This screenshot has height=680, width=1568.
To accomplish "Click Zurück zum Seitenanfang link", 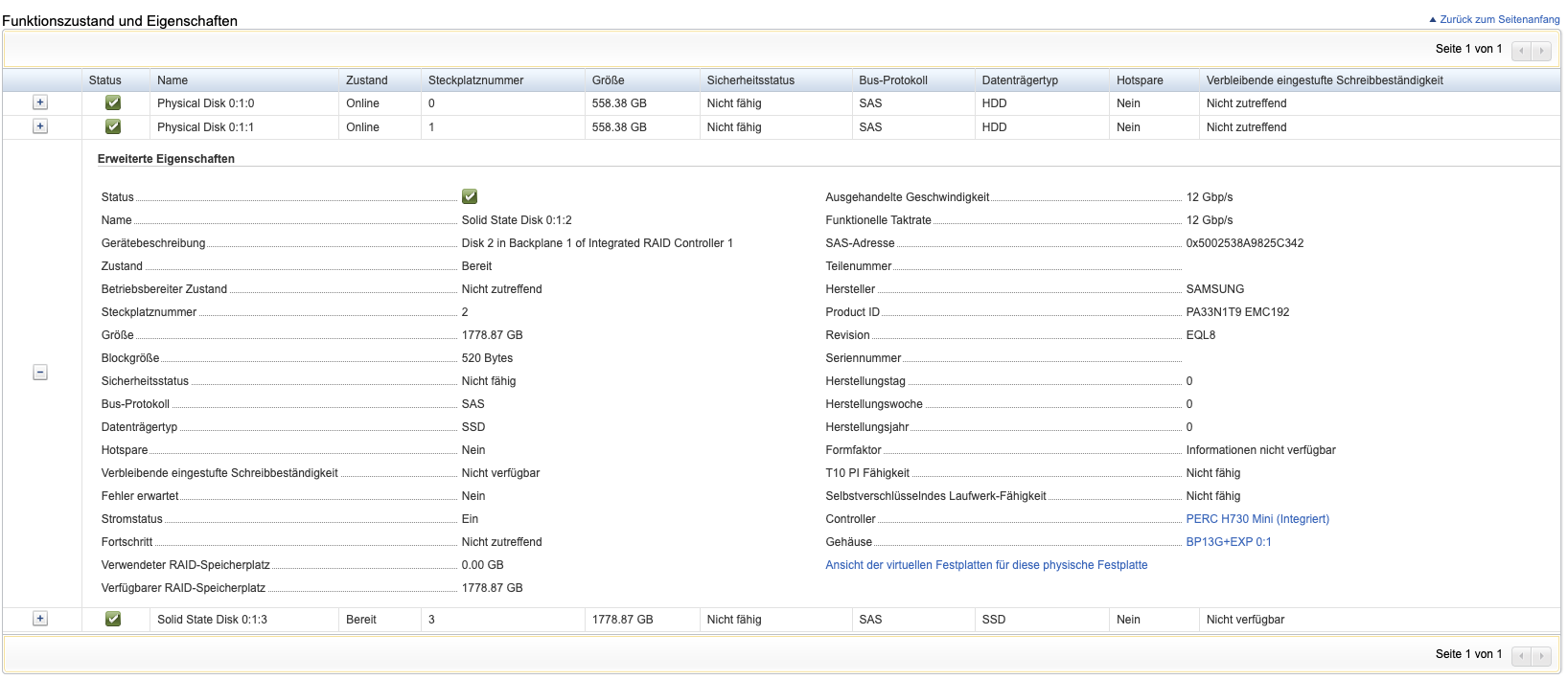I will pyautogui.click(x=1499, y=19).
